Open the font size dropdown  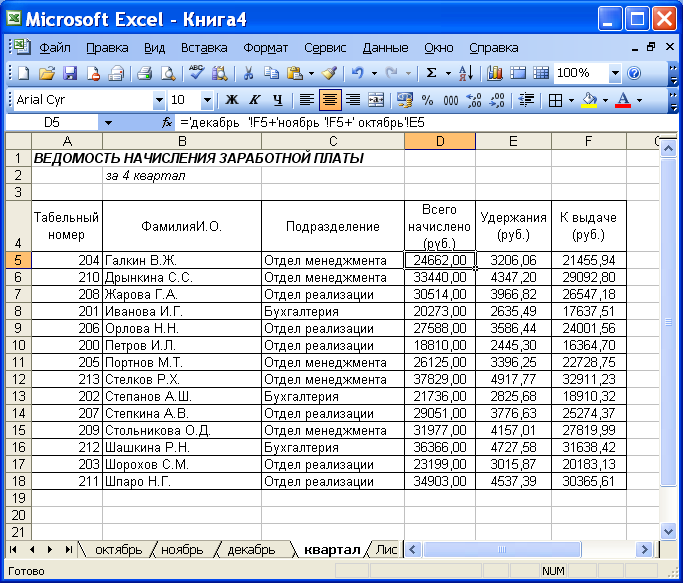207,101
